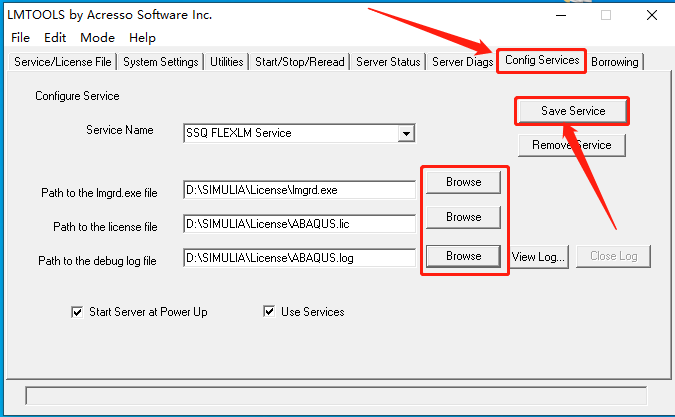Switch to System Settings tab
Viewport: 675px width, 417px height.
(161, 62)
